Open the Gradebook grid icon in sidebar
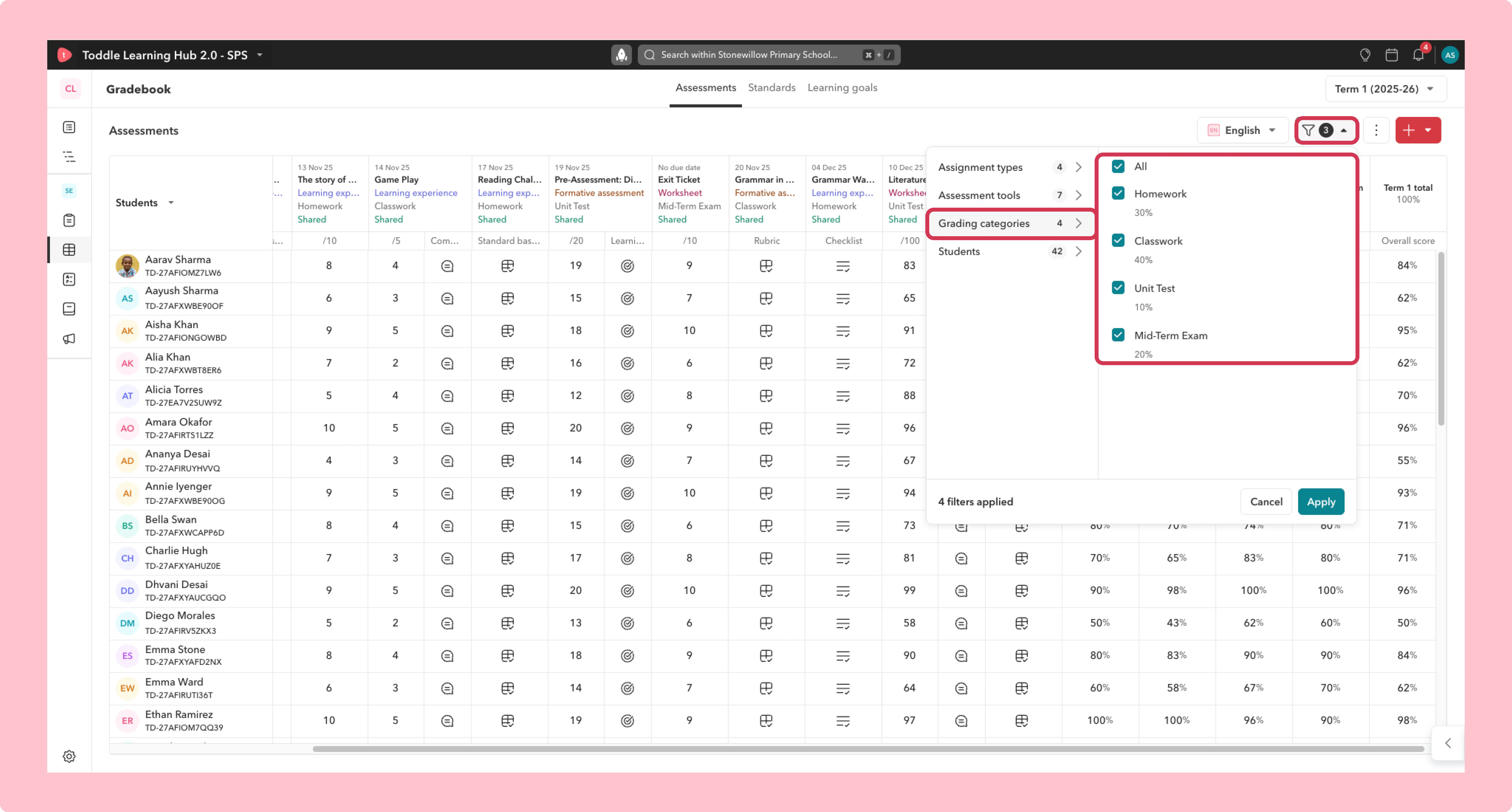 [69, 250]
